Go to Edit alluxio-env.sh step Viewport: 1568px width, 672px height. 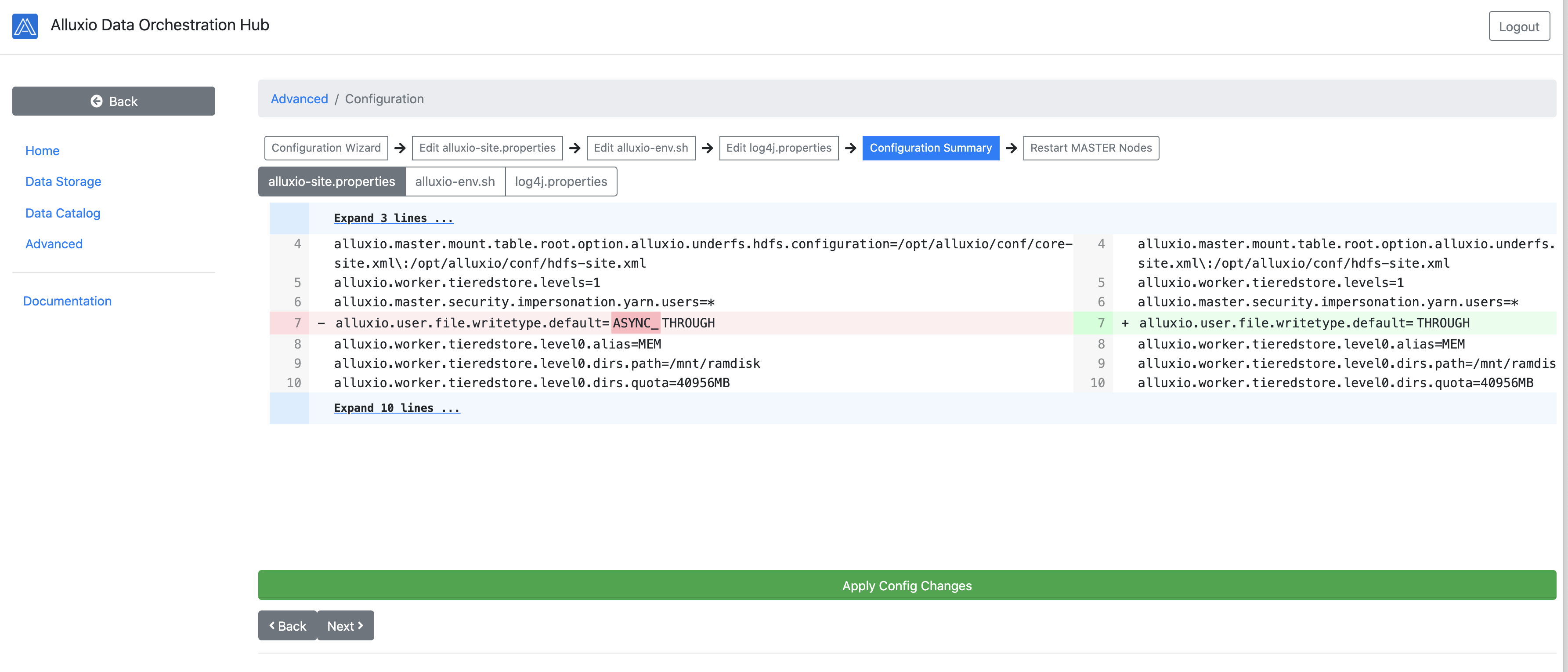(640, 148)
